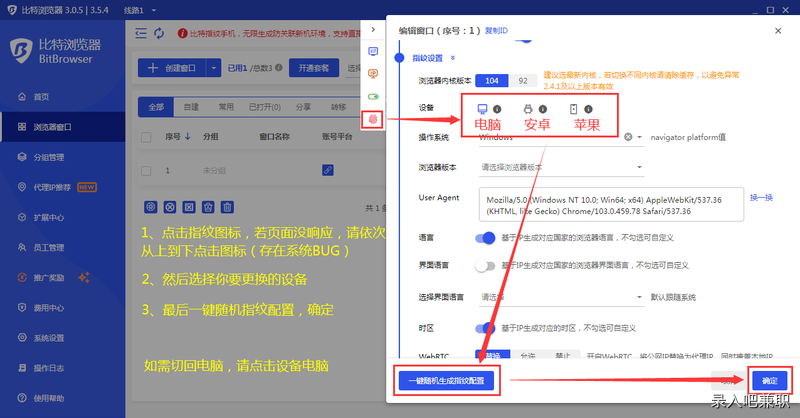800x418 pixels.
Task: Toggle the 时区 switch
Action: pyautogui.click(x=485, y=328)
